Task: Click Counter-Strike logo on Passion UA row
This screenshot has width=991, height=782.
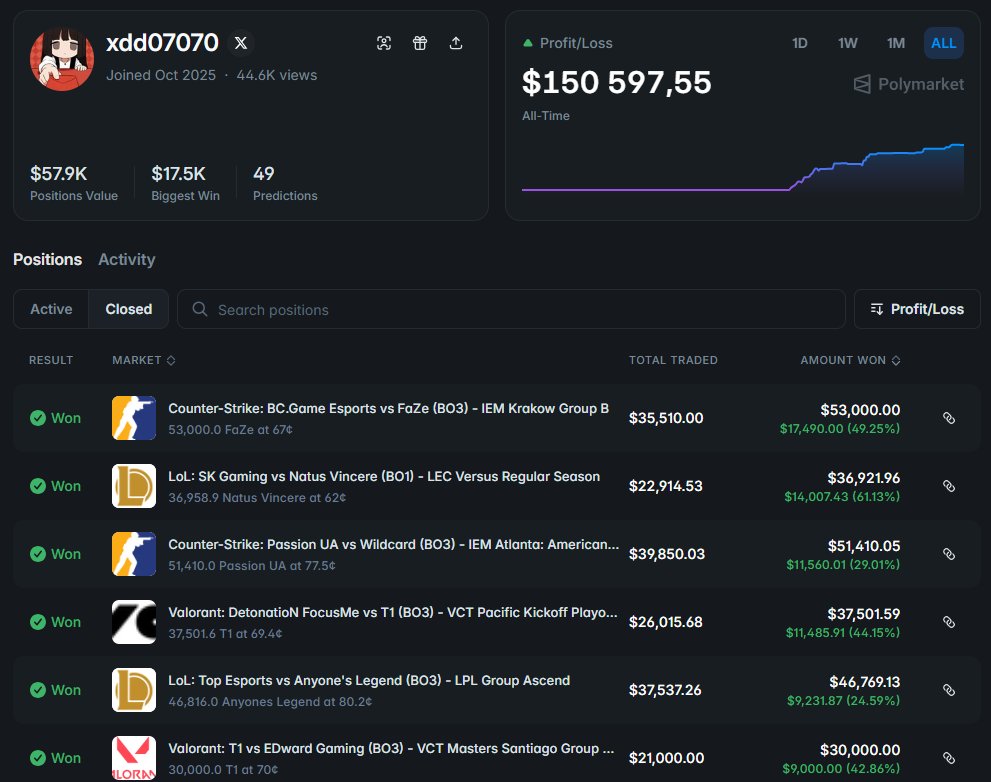Action: (134, 554)
